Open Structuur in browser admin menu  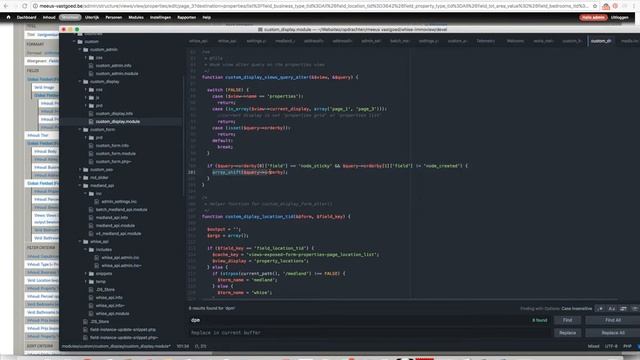click(x=70, y=18)
